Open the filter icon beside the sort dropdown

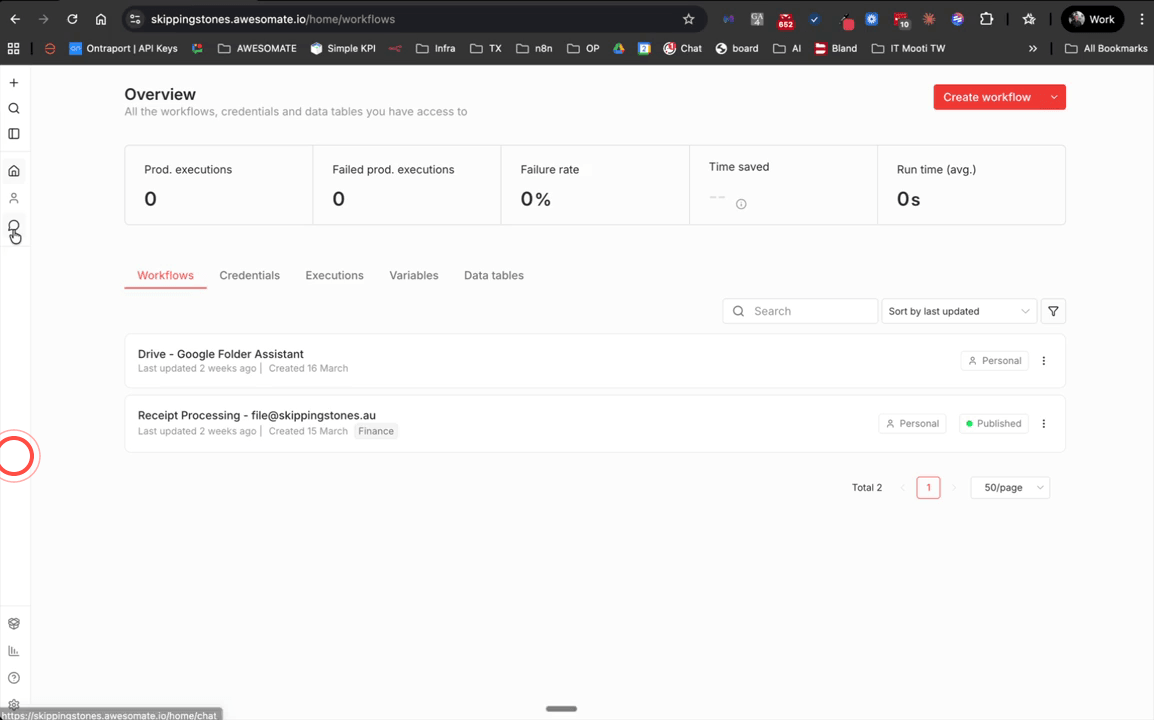(1052, 311)
